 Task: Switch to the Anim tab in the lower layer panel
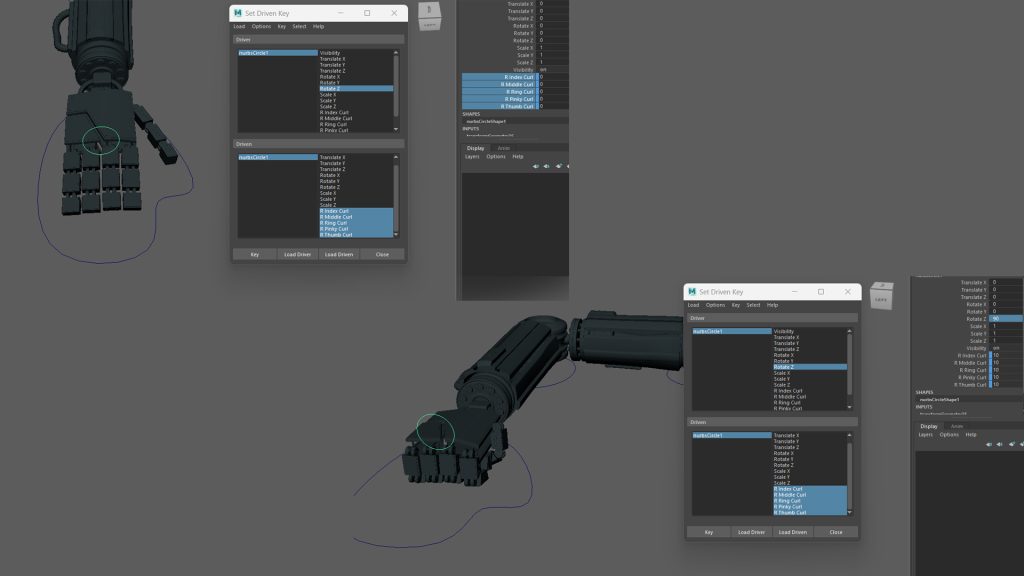point(957,426)
